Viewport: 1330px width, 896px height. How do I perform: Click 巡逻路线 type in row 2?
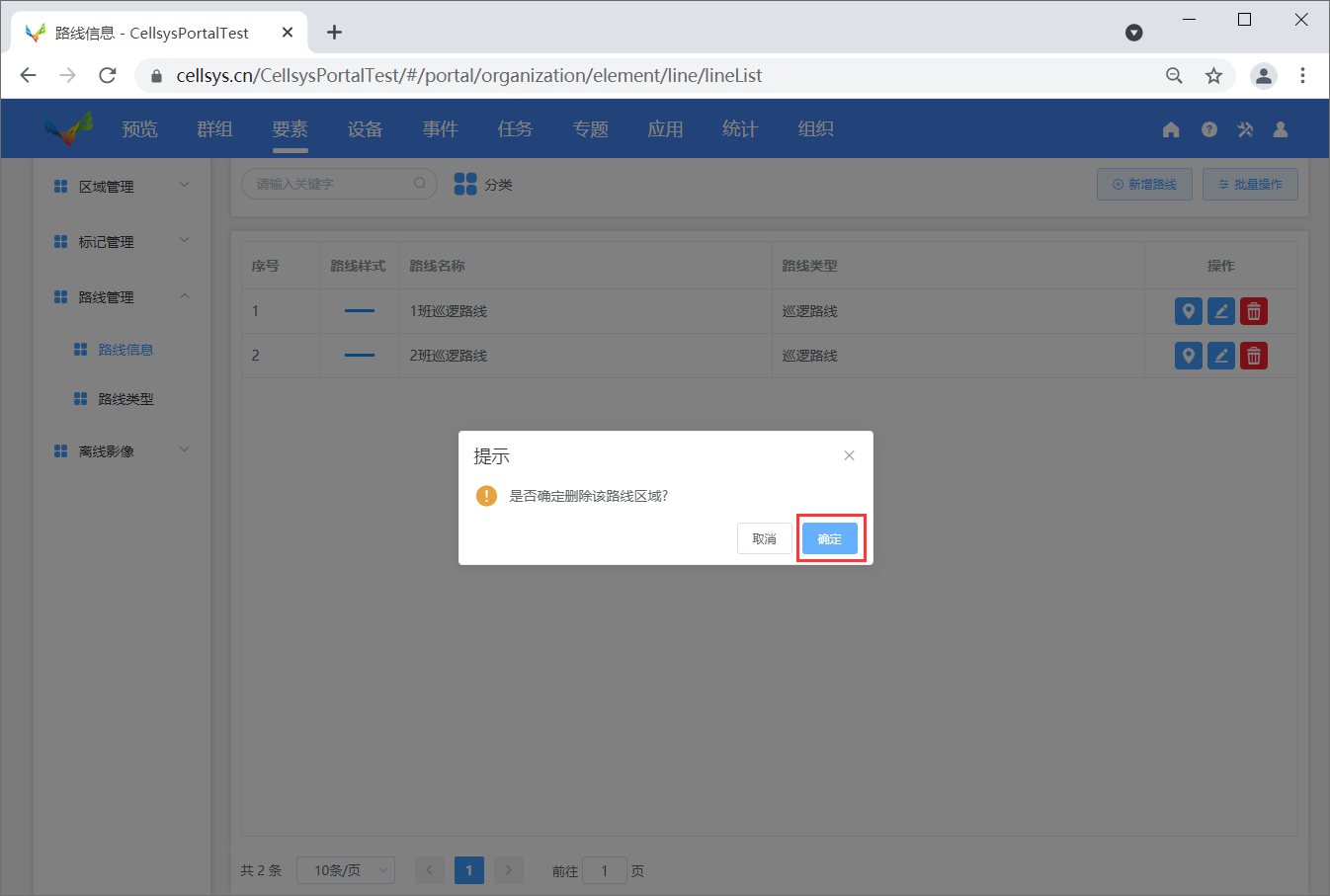809,356
